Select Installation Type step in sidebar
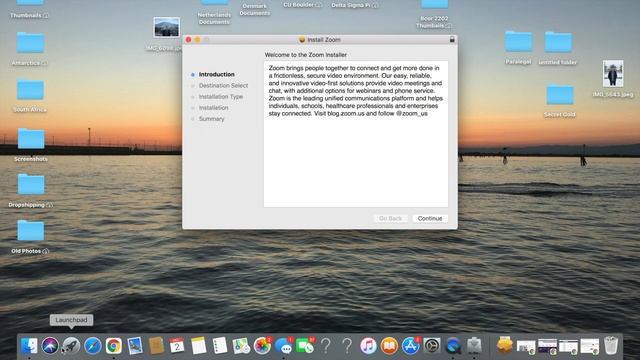640x360 pixels. [221, 96]
